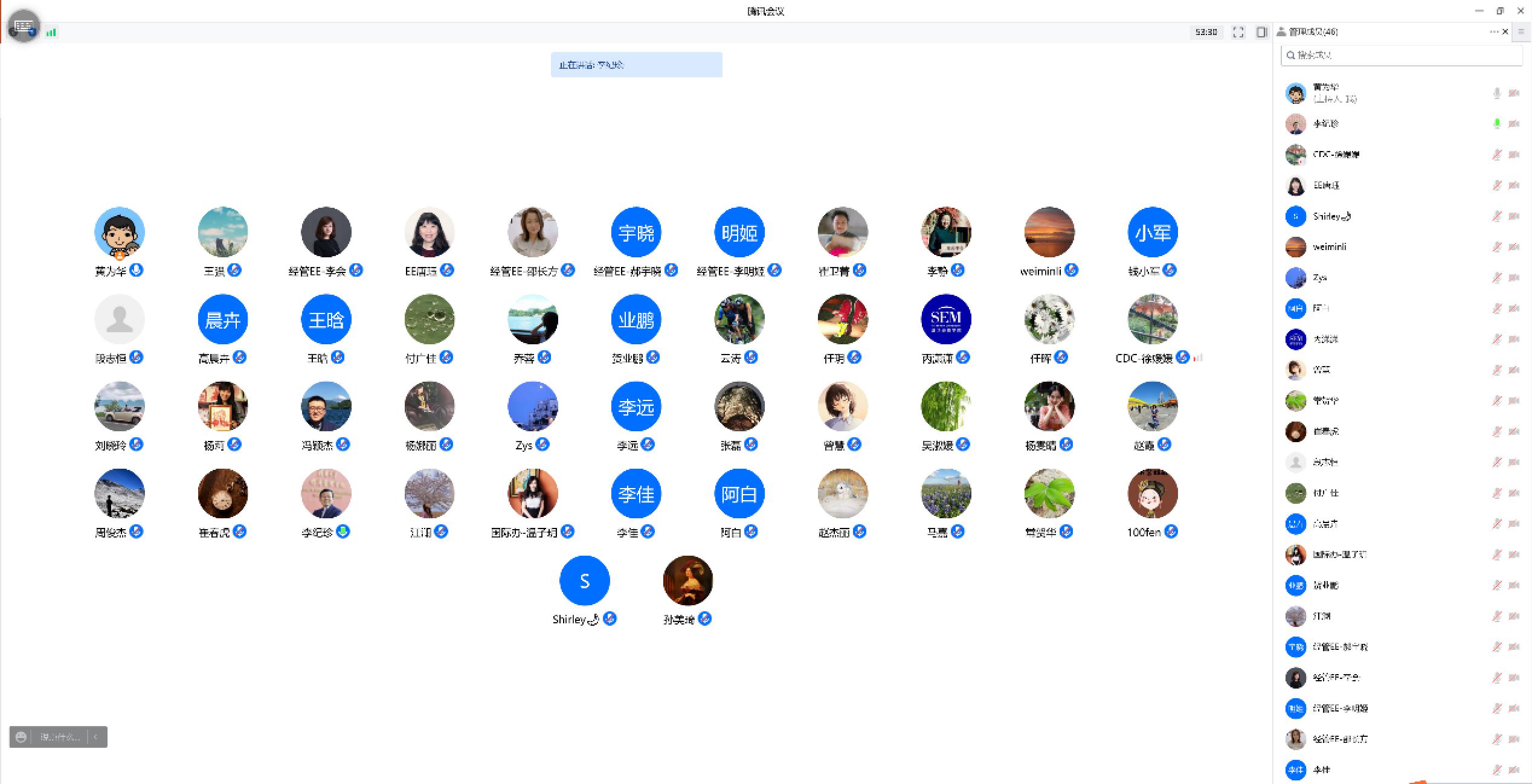Open the emoji picker in chat bar

pyautogui.click(x=21, y=737)
